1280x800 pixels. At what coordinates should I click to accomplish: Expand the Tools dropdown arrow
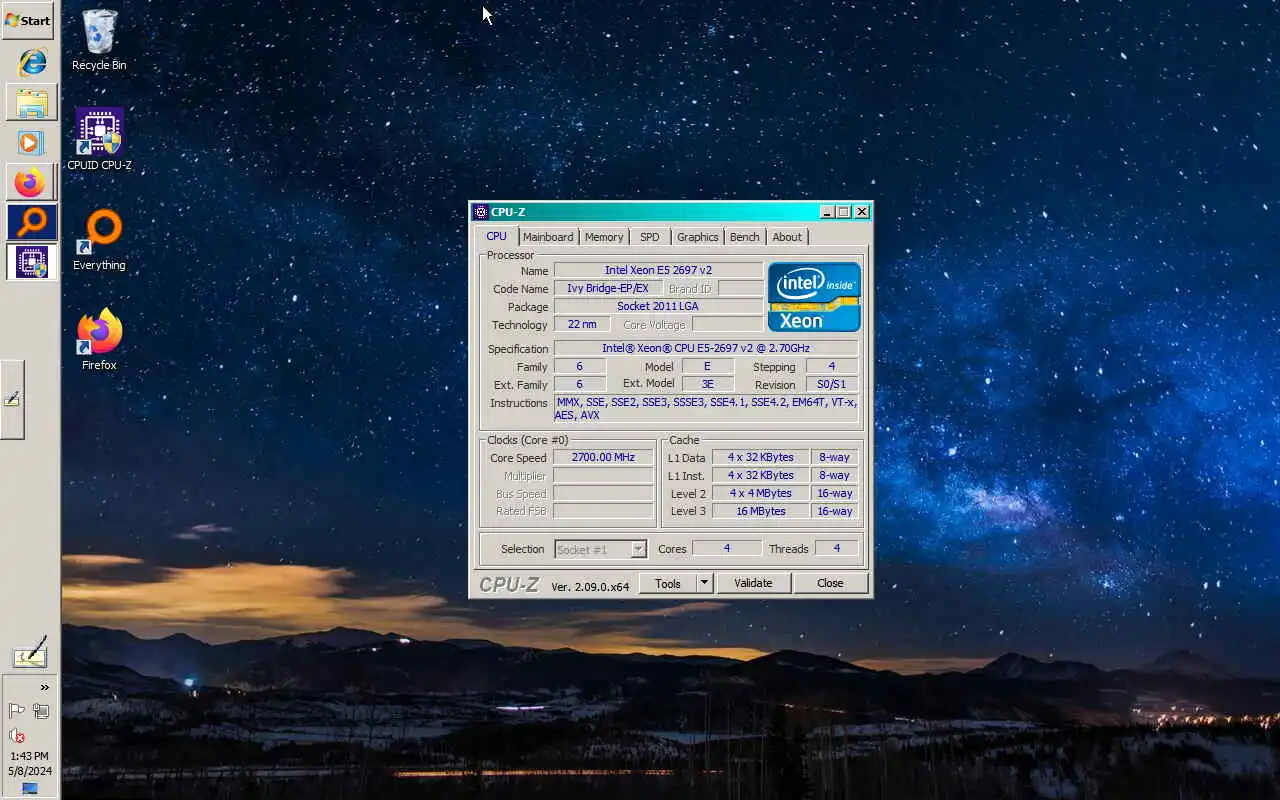pos(704,583)
